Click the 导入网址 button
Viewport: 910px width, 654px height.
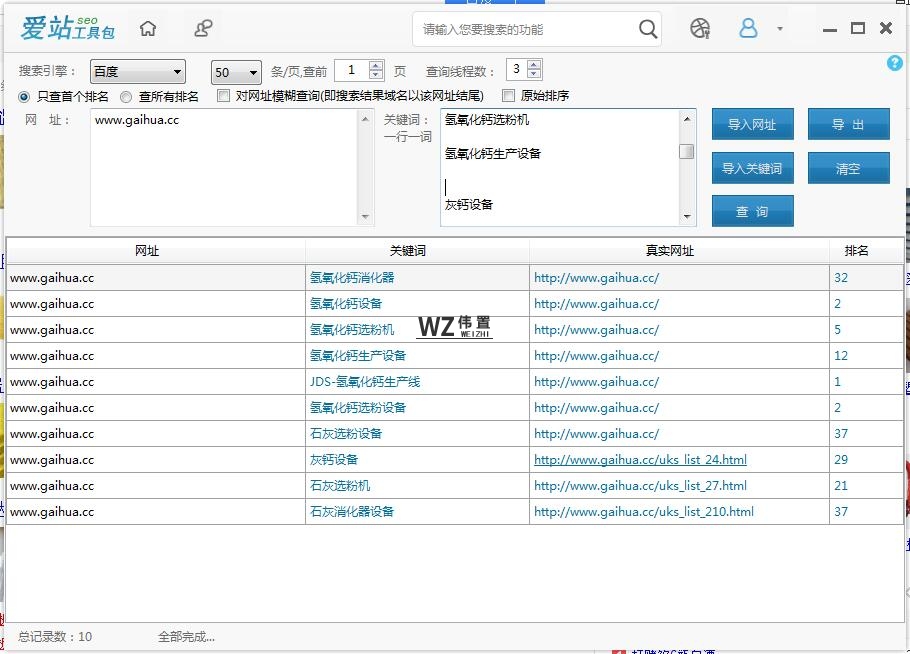click(x=752, y=125)
